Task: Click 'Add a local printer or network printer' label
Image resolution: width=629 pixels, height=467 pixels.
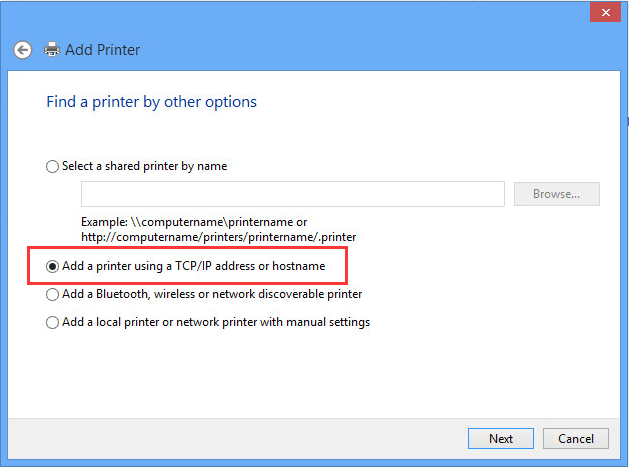Action: 216,323
